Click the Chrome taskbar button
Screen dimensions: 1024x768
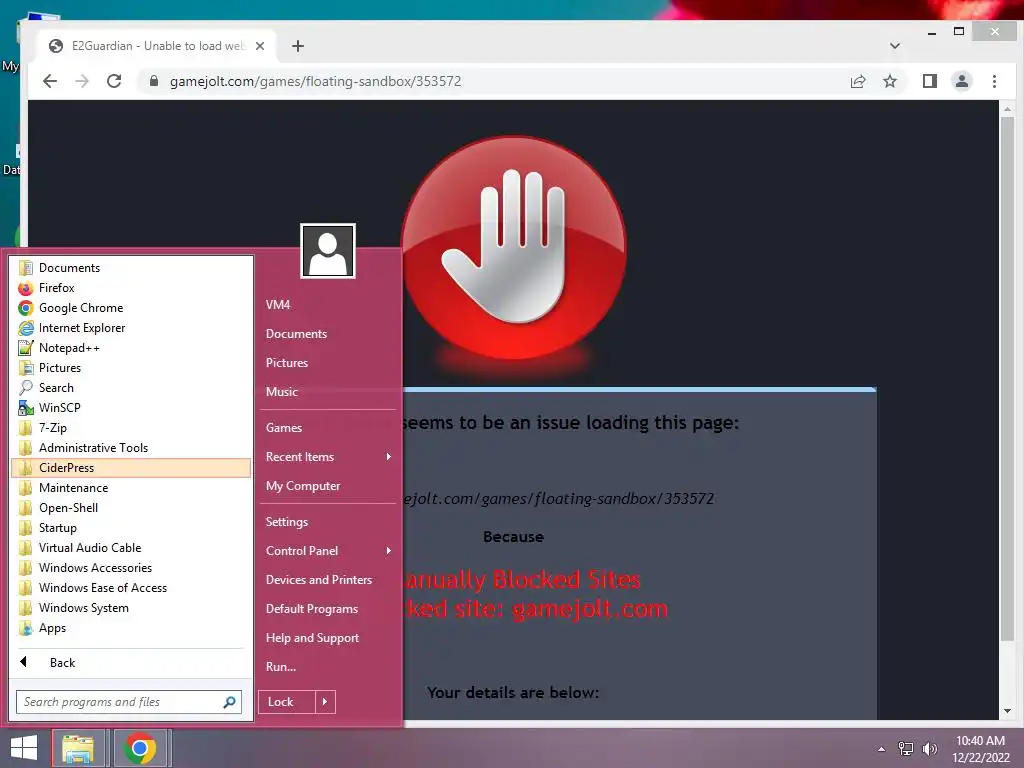pos(140,748)
